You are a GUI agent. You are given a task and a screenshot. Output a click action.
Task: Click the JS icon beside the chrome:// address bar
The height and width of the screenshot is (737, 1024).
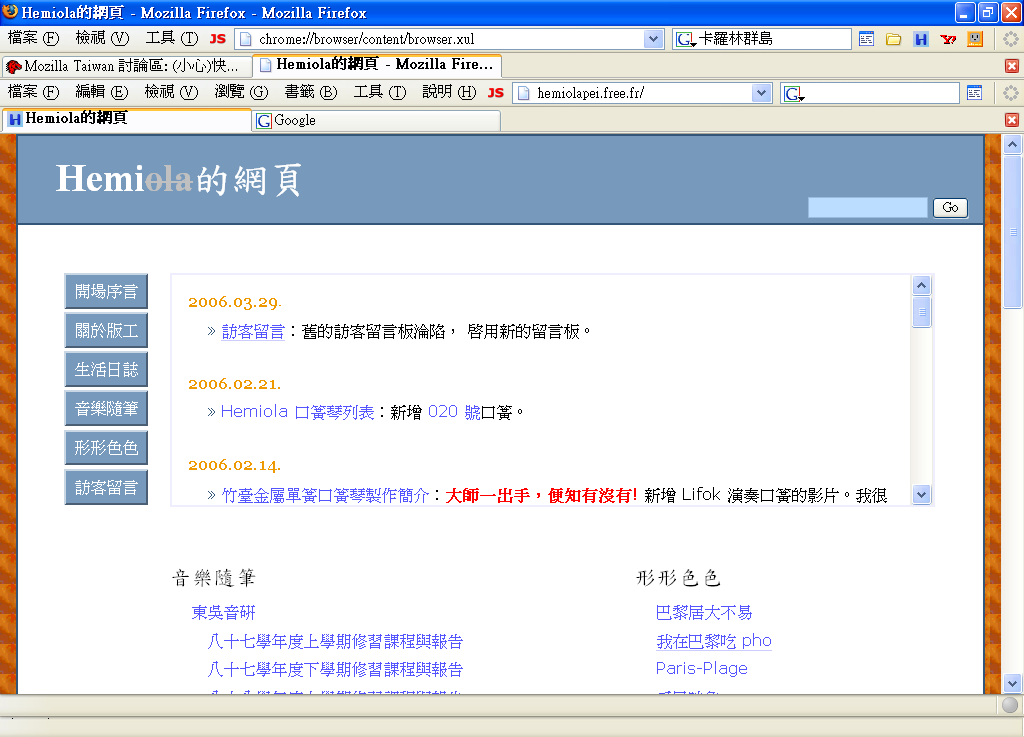tap(217, 39)
